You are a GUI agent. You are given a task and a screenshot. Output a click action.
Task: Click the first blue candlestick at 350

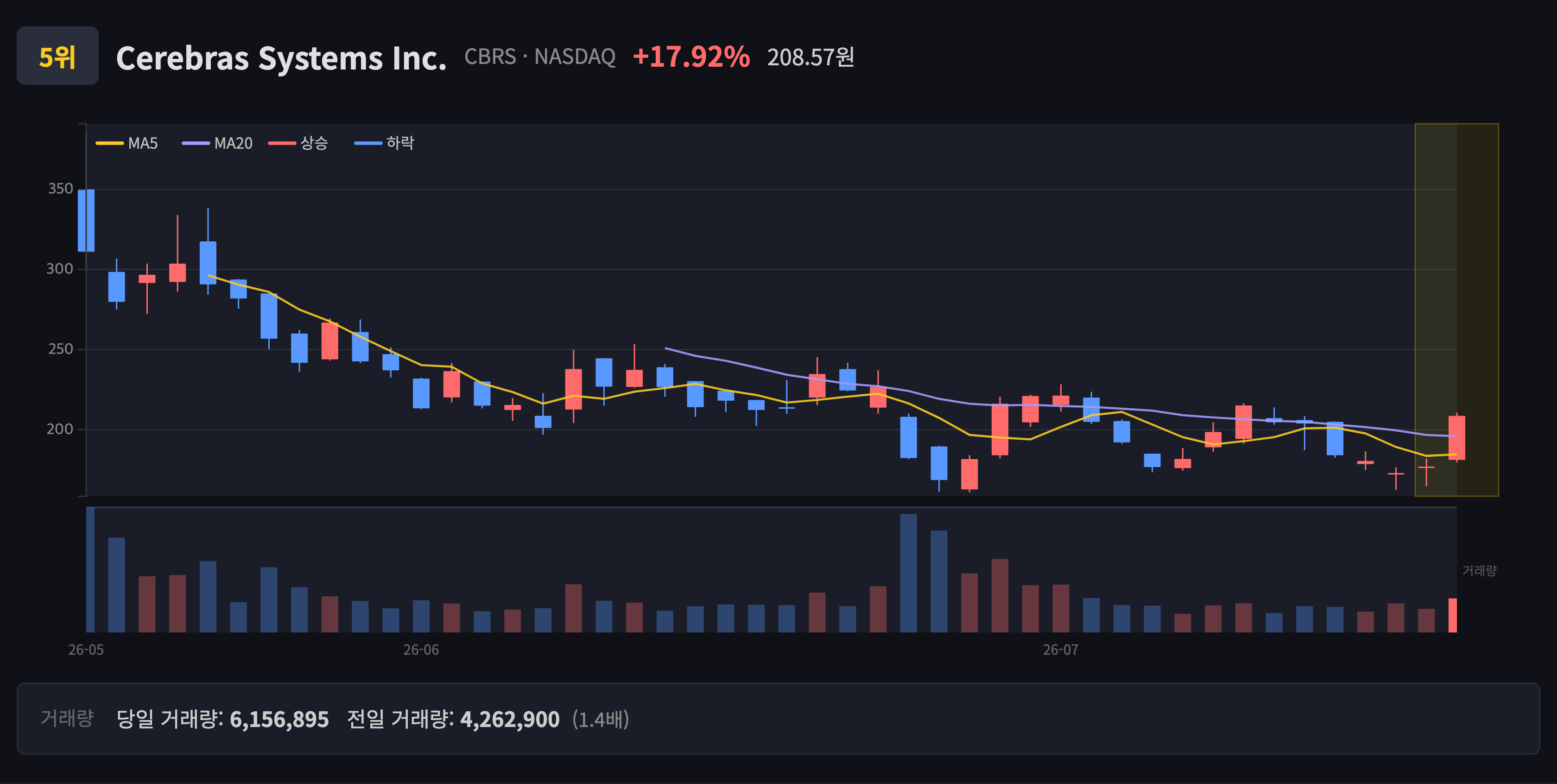pos(87,221)
